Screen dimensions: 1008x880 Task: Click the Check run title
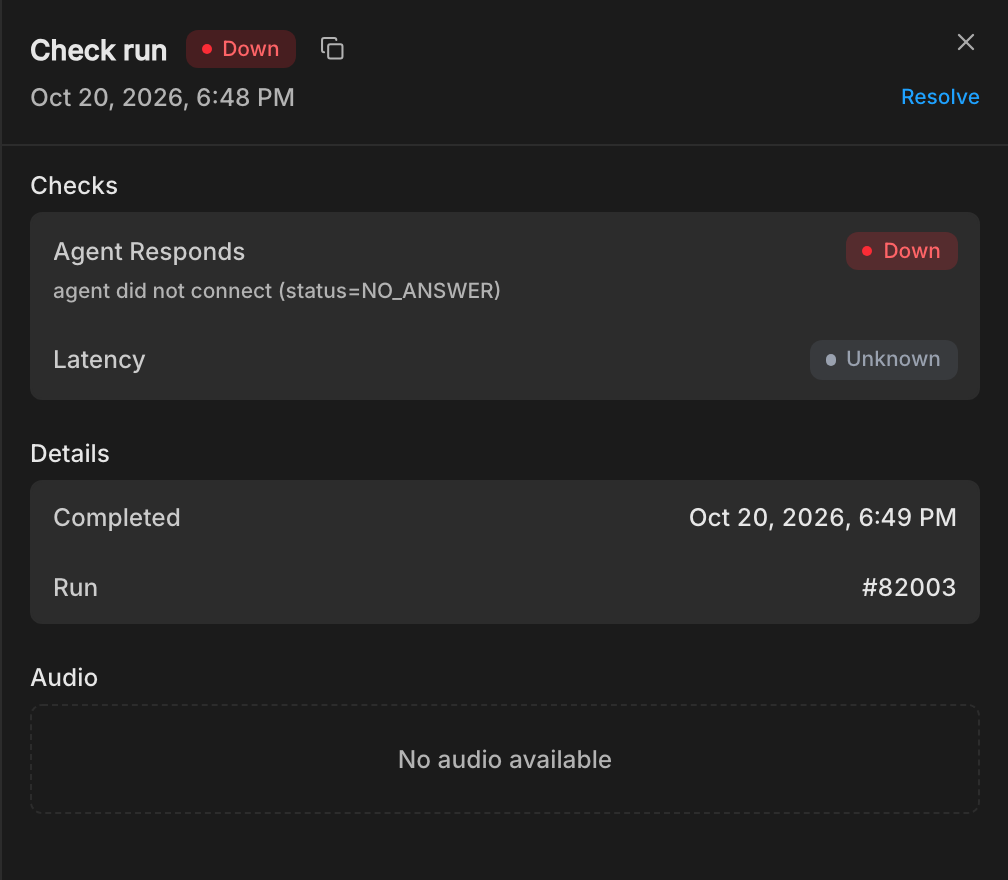98,50
